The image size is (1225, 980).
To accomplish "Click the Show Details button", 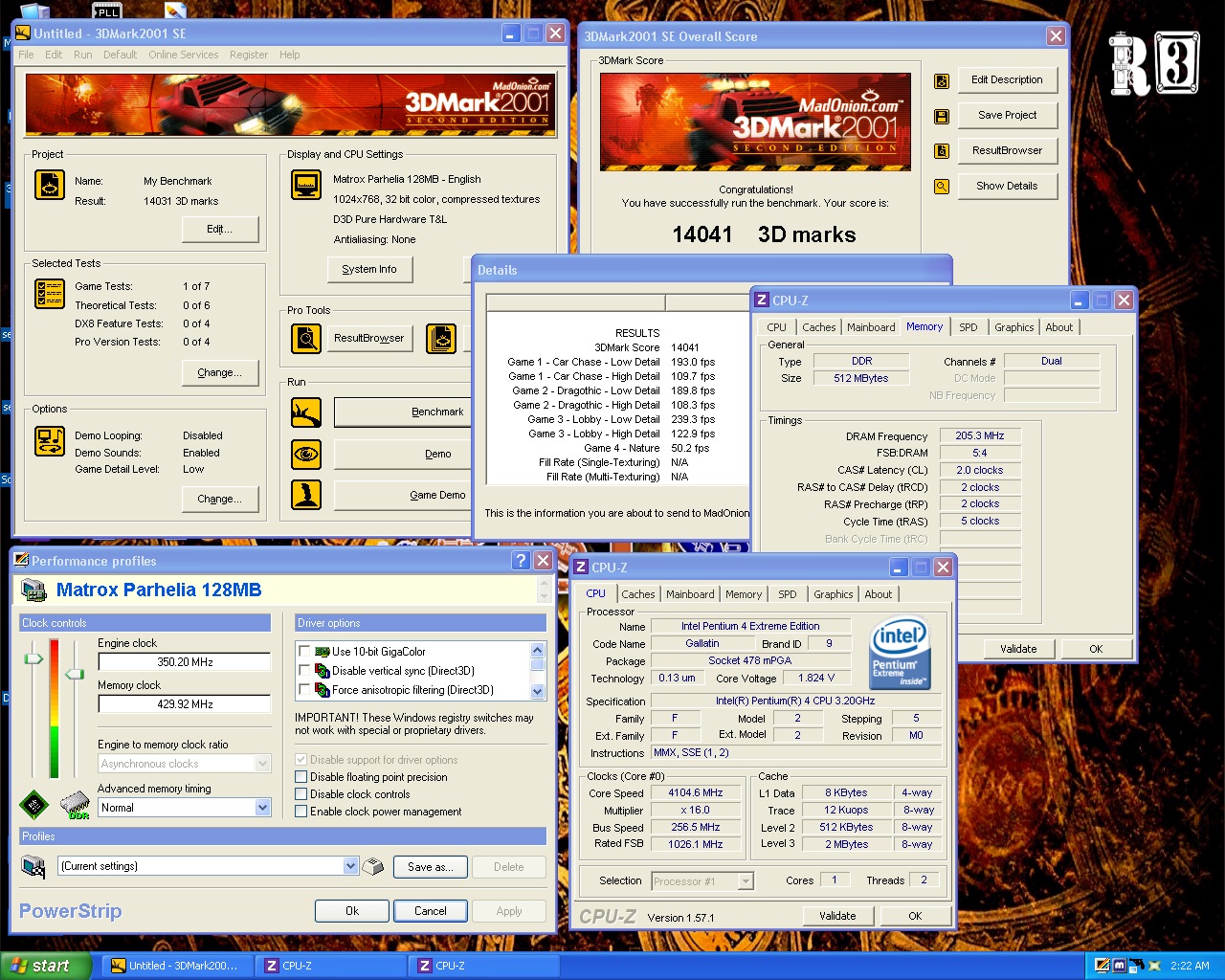I will coord(1007,187).
